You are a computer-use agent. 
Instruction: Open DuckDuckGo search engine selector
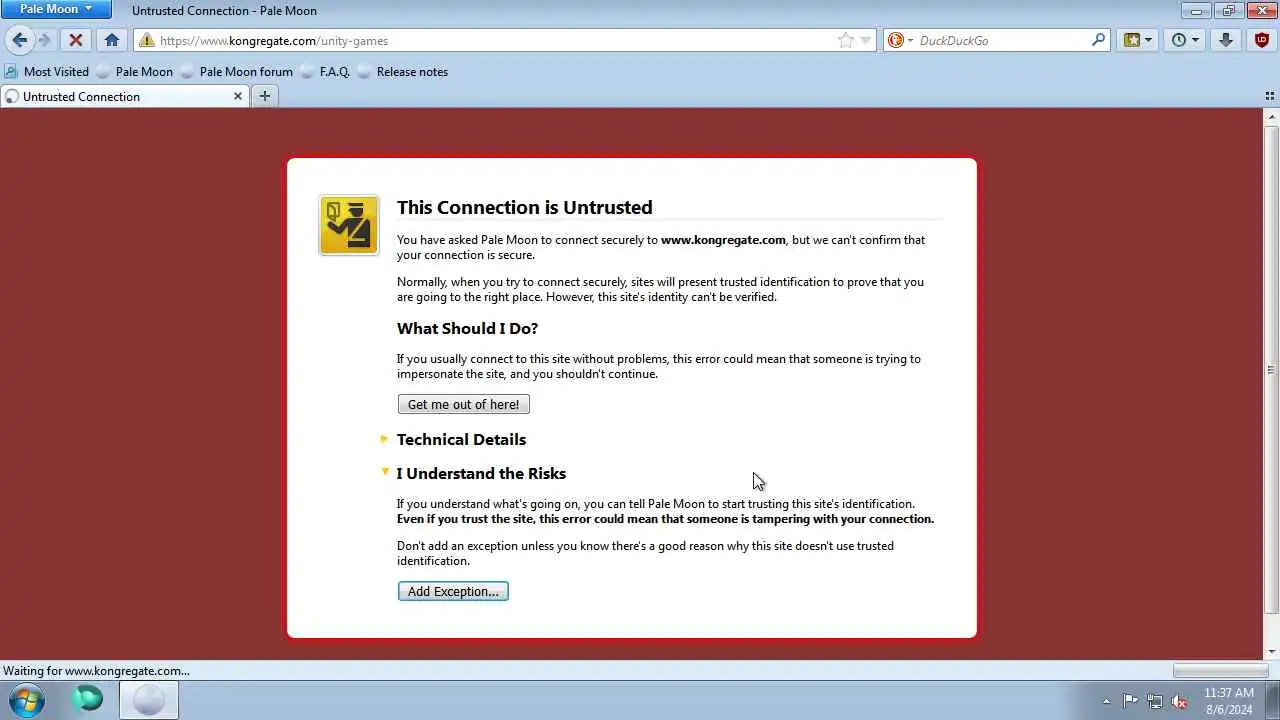[x=901, y=41]
